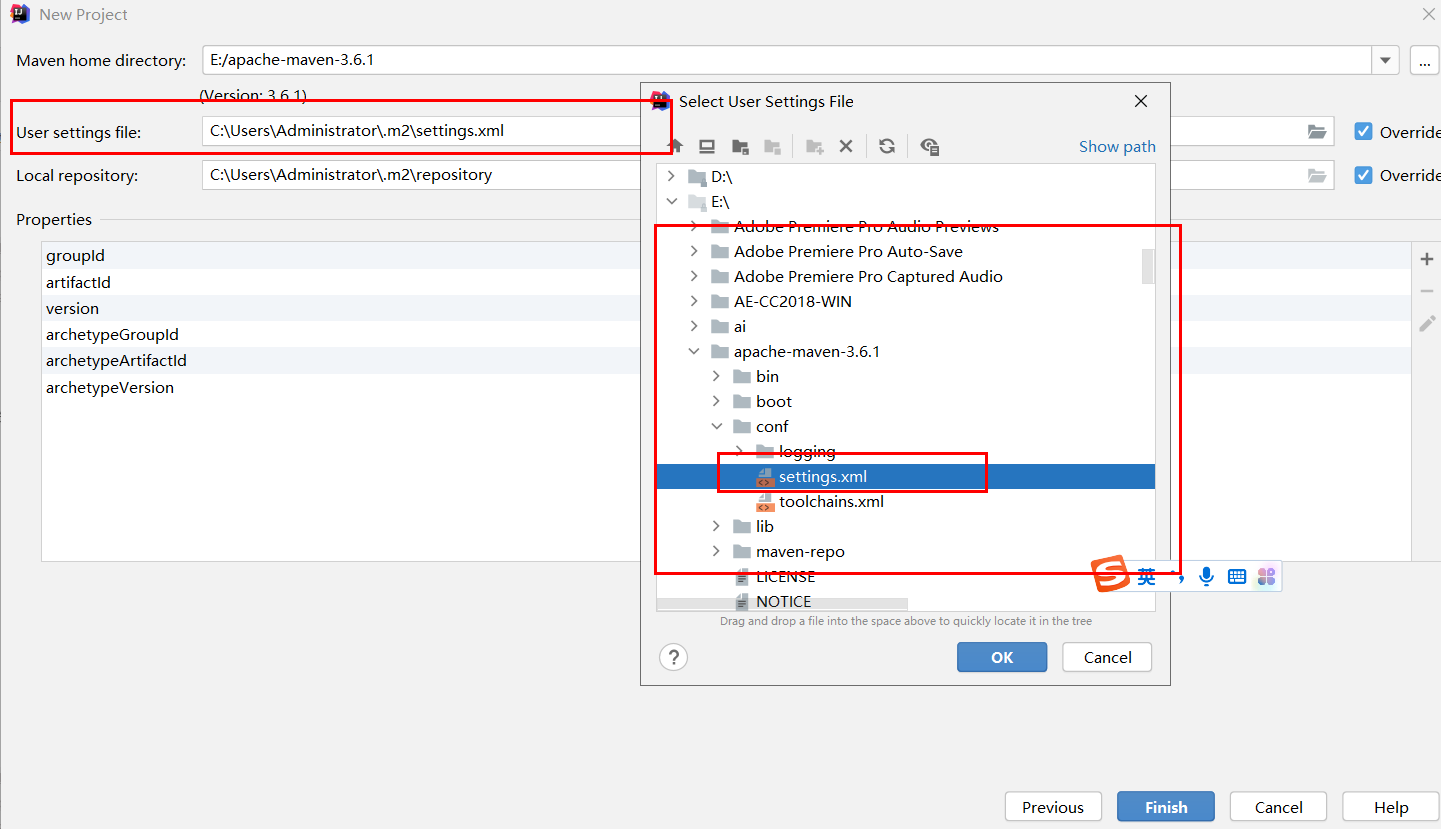Image resolution: width=1441 pixels, height=829 pixels.
Task: Browse Maven home with ellipsis button
Action: tap(1425, 60)
